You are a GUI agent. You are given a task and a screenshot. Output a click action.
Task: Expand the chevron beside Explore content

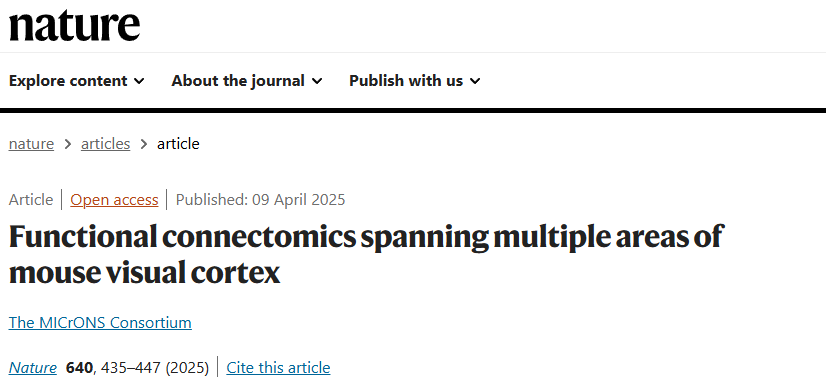pos(139,81)
